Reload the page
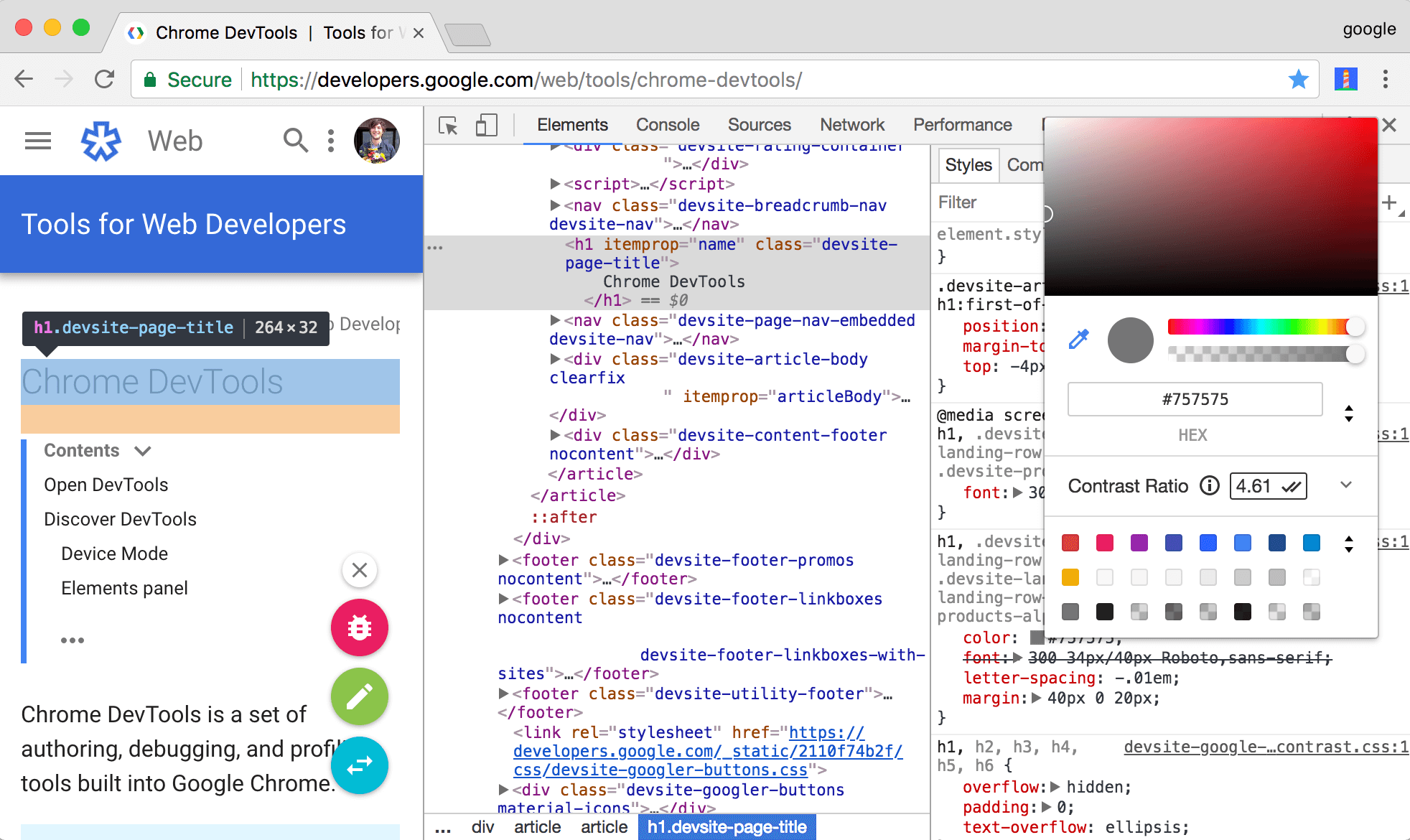This screenshot has width=1410, height=840. click(105, 79)
